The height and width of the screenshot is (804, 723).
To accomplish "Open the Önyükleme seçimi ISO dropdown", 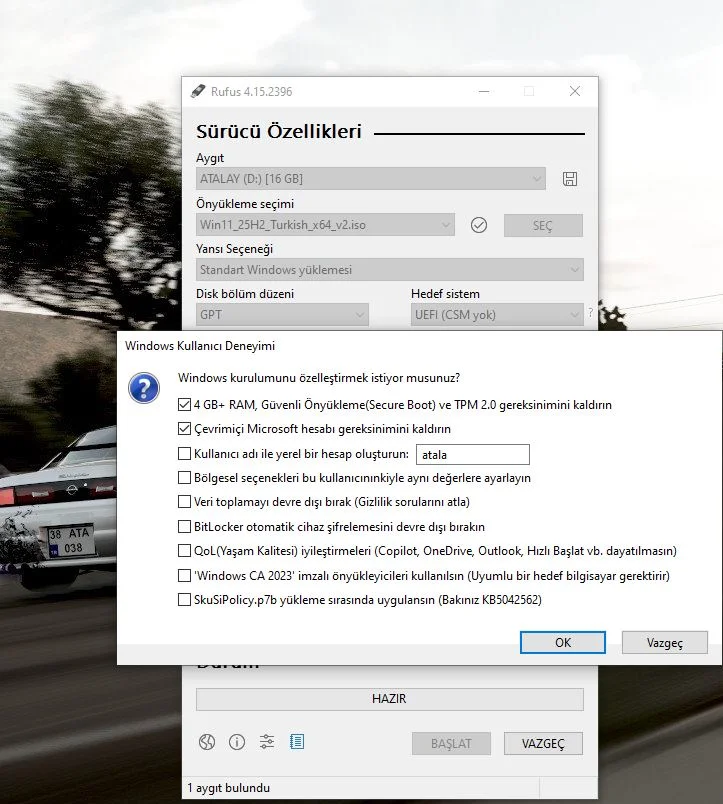I will [325, 225].
